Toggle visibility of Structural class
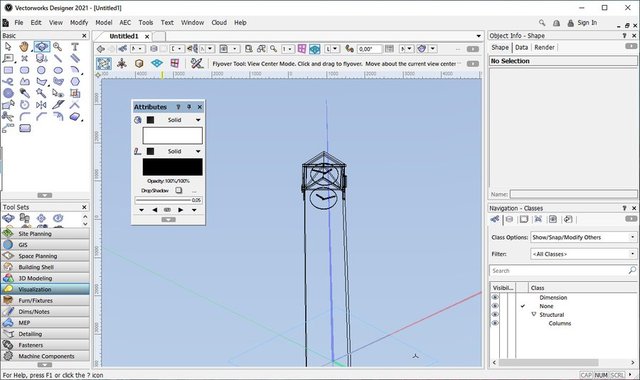 [x=495, y=314]
